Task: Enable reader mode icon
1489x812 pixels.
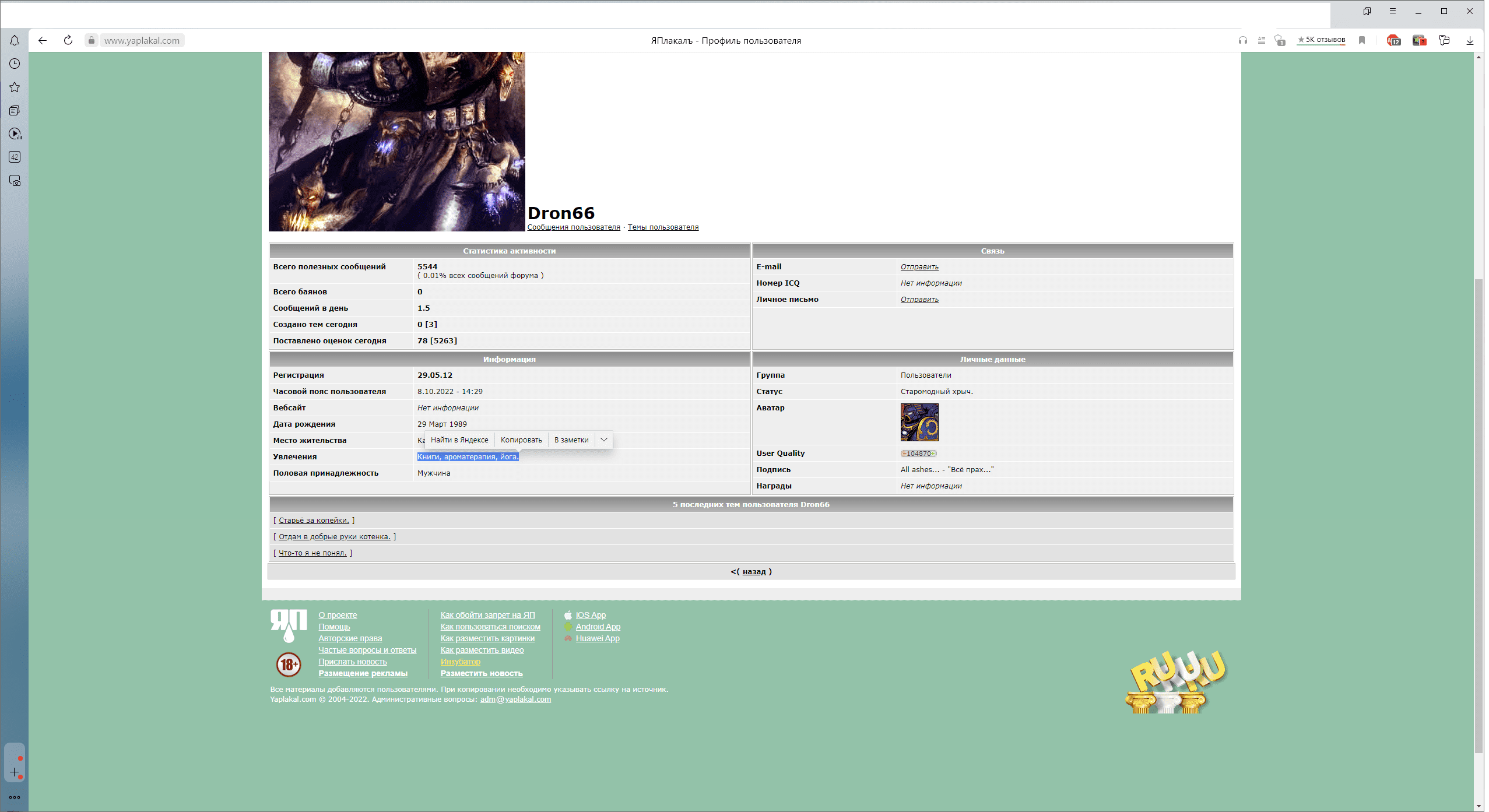Action: coord(1262,40)
